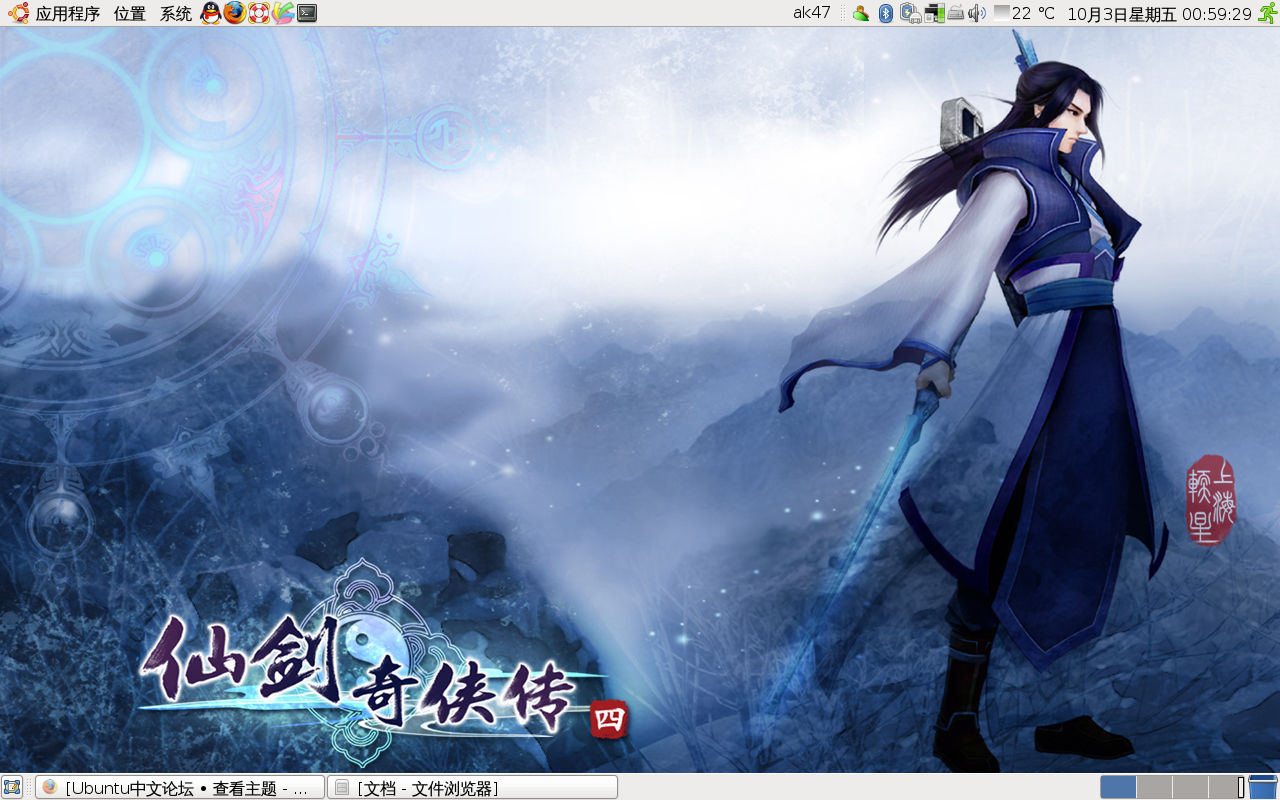Open the network monitor tray icon
The height and width of the screenshot is (800, 1280).
click(934, 13)
